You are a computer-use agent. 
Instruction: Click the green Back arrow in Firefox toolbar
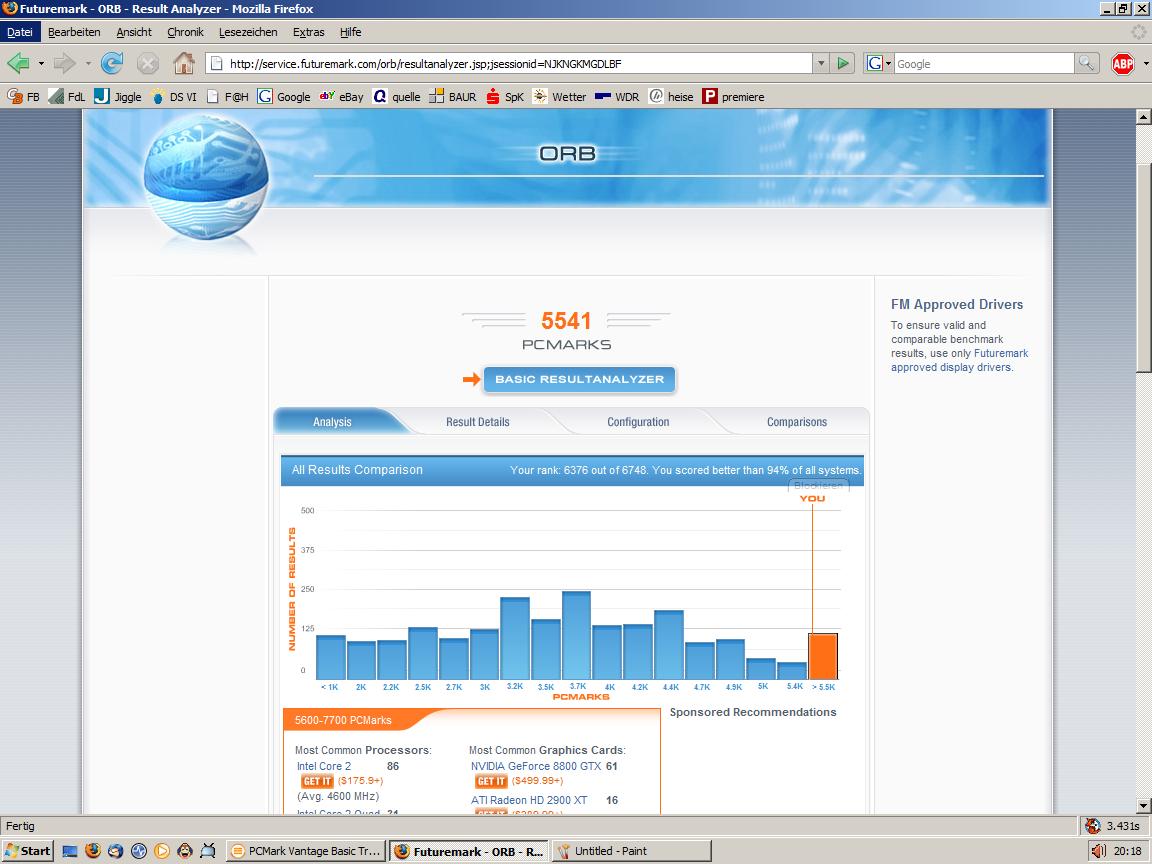[x=18, y=64]
